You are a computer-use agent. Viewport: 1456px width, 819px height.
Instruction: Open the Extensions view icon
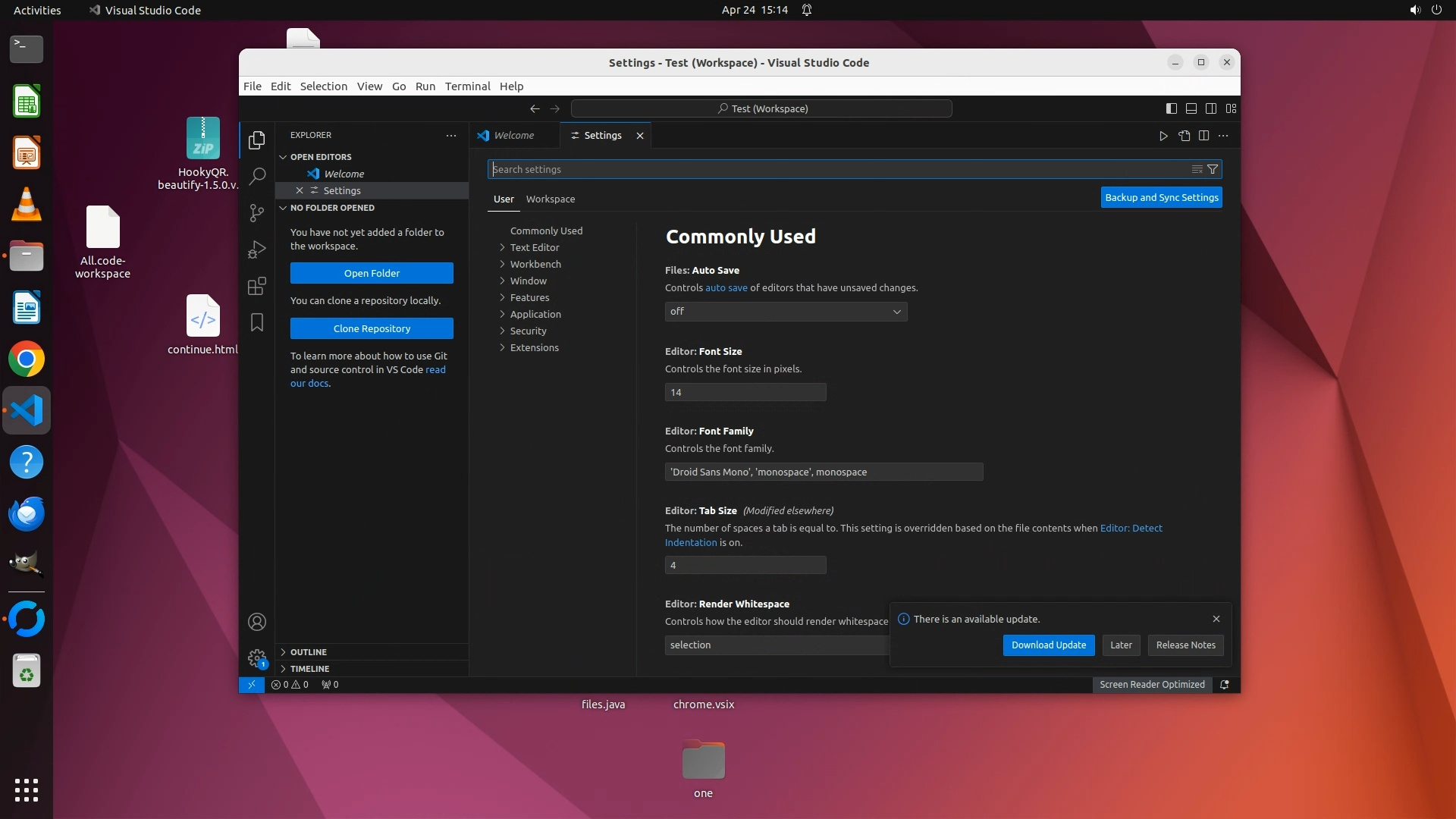pos(257,286)
